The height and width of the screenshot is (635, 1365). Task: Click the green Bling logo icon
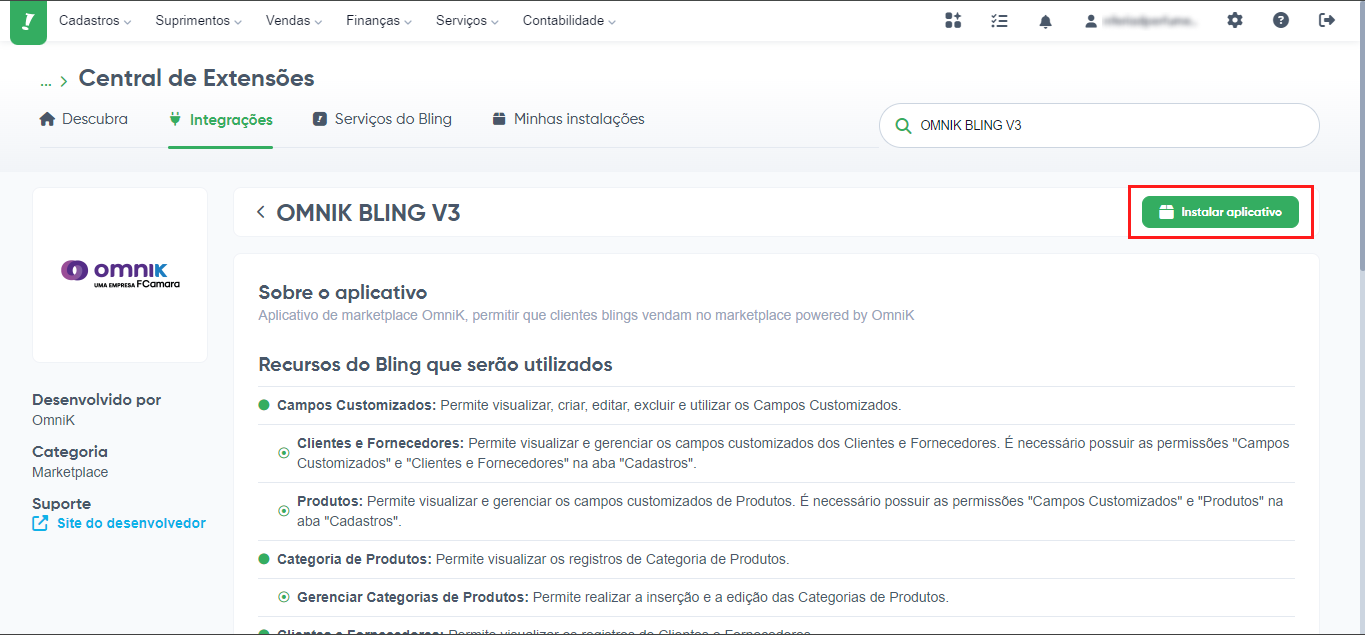(x=28, y=21)
